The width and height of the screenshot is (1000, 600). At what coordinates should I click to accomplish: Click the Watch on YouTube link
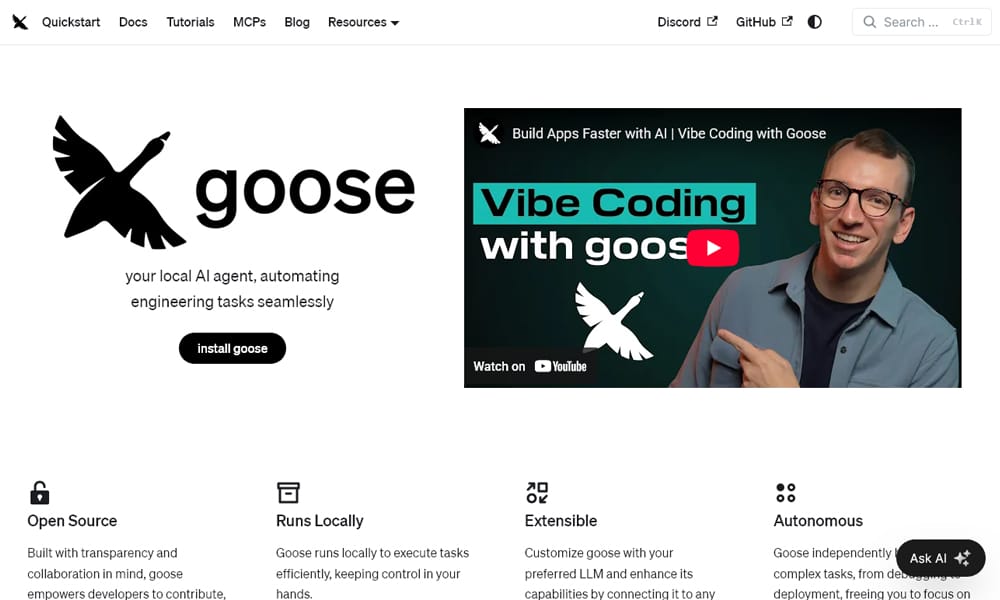point(532,366)
